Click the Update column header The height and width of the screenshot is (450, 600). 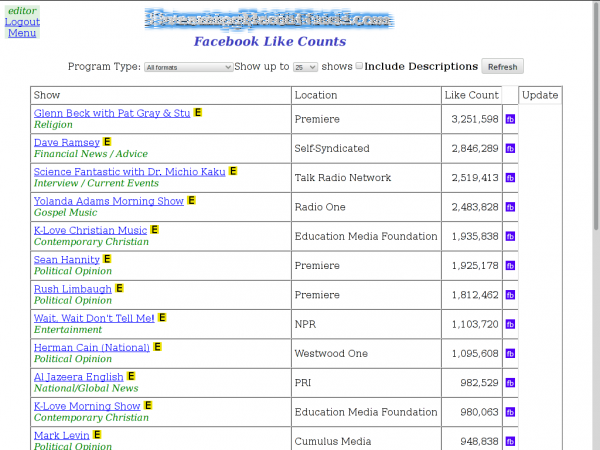(540, 95)
